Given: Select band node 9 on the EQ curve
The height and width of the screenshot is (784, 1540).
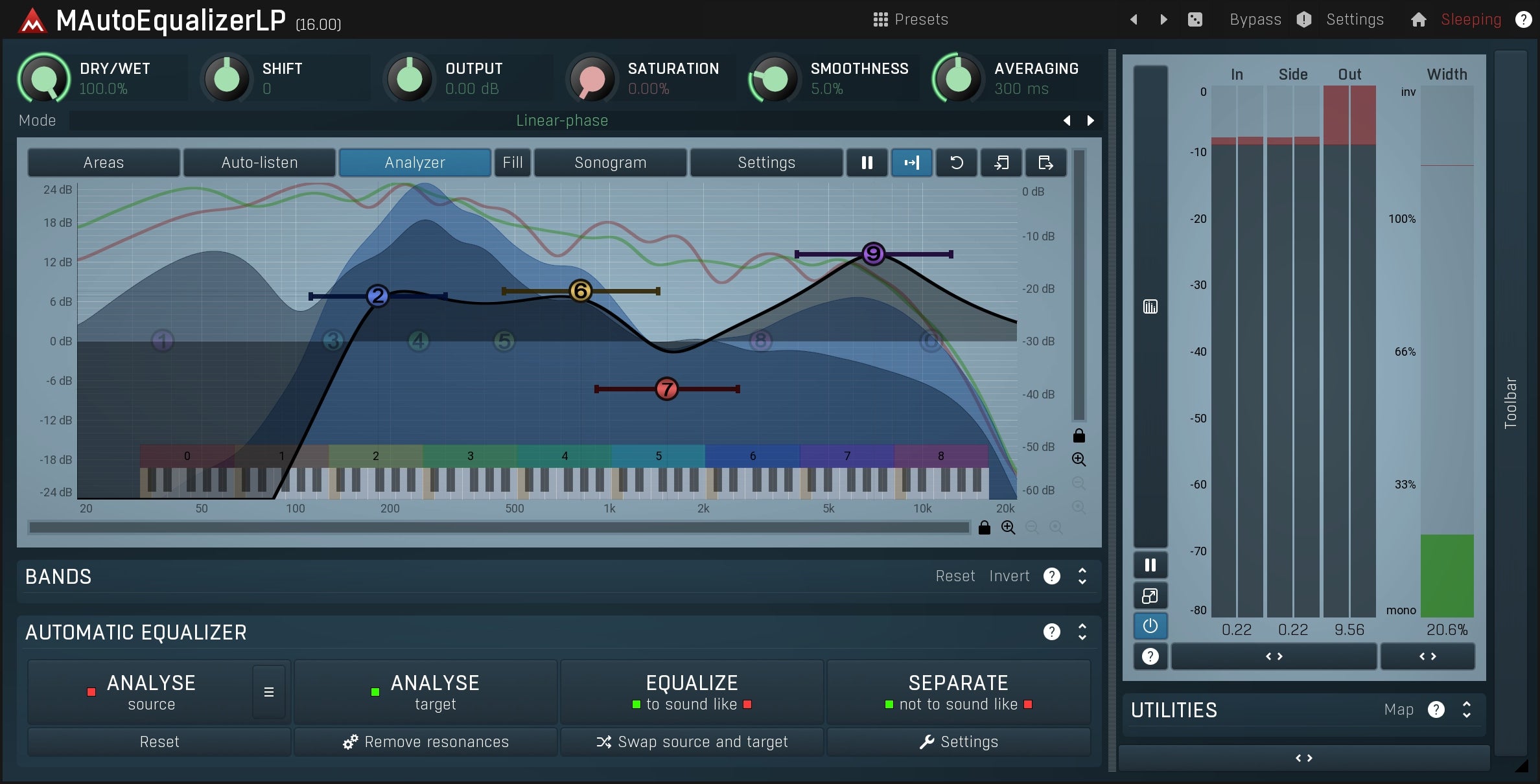Looking at the screenshot, I should pyautogui.click(x=872, y=254).
